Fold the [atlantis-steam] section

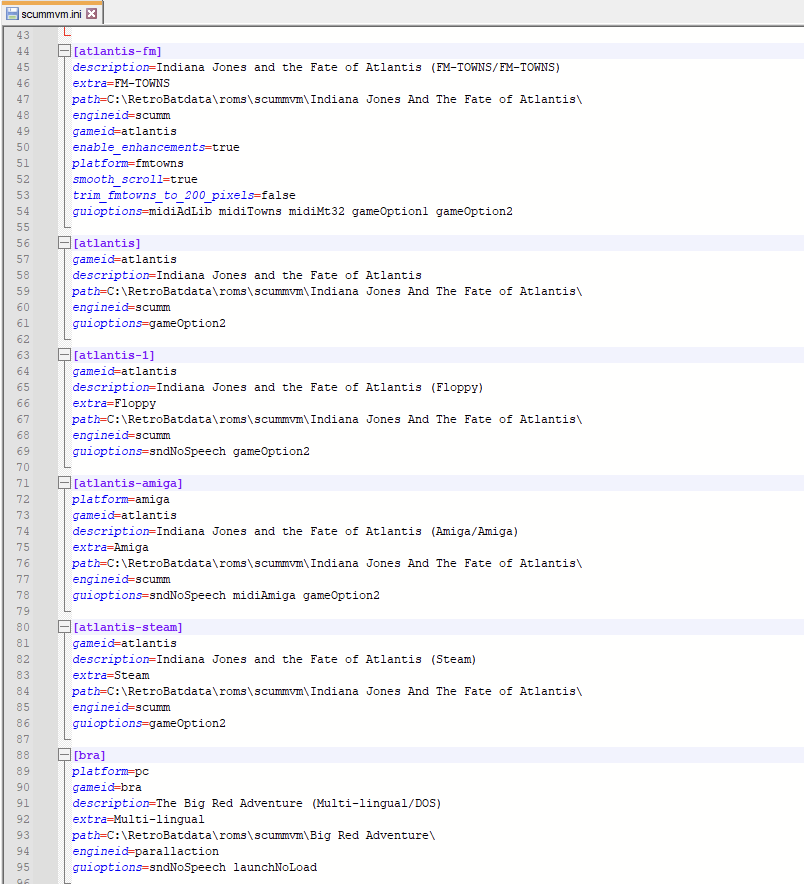66,627
